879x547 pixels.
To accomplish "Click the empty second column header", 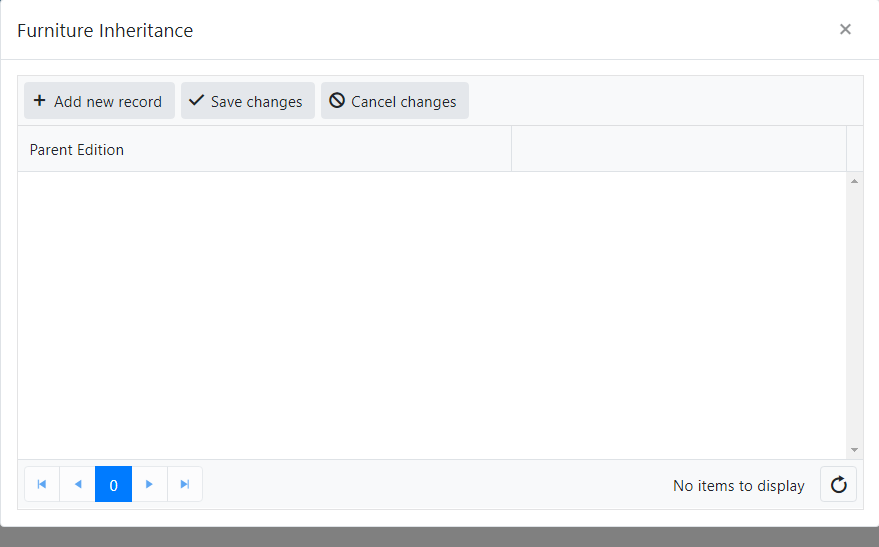I will 678,150.
